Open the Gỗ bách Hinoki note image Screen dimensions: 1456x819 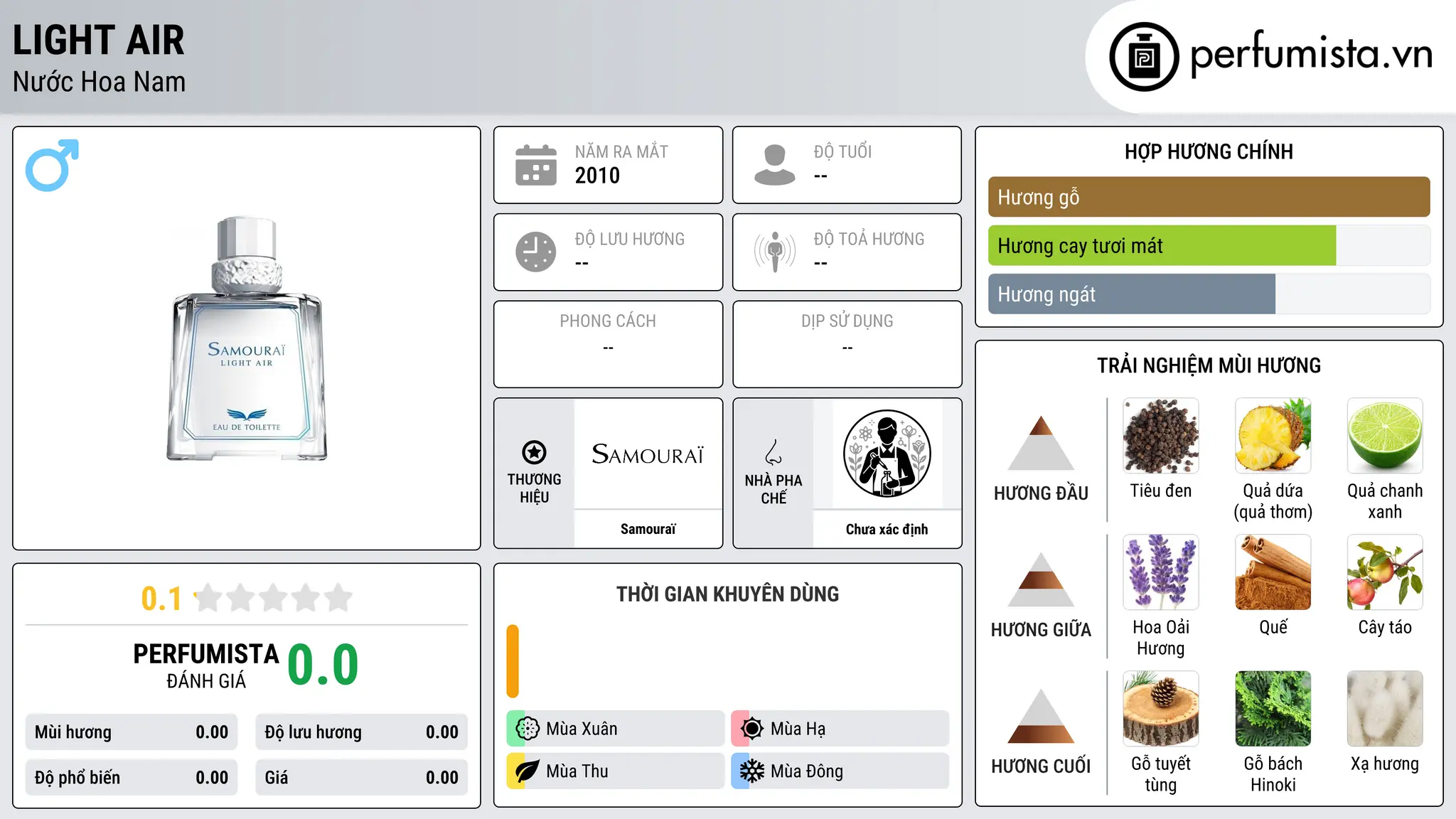point(1273,709)
